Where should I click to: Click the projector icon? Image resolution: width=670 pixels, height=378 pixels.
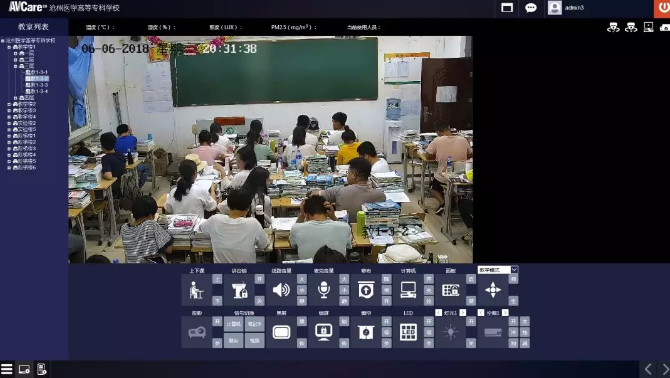pos(197,332)
